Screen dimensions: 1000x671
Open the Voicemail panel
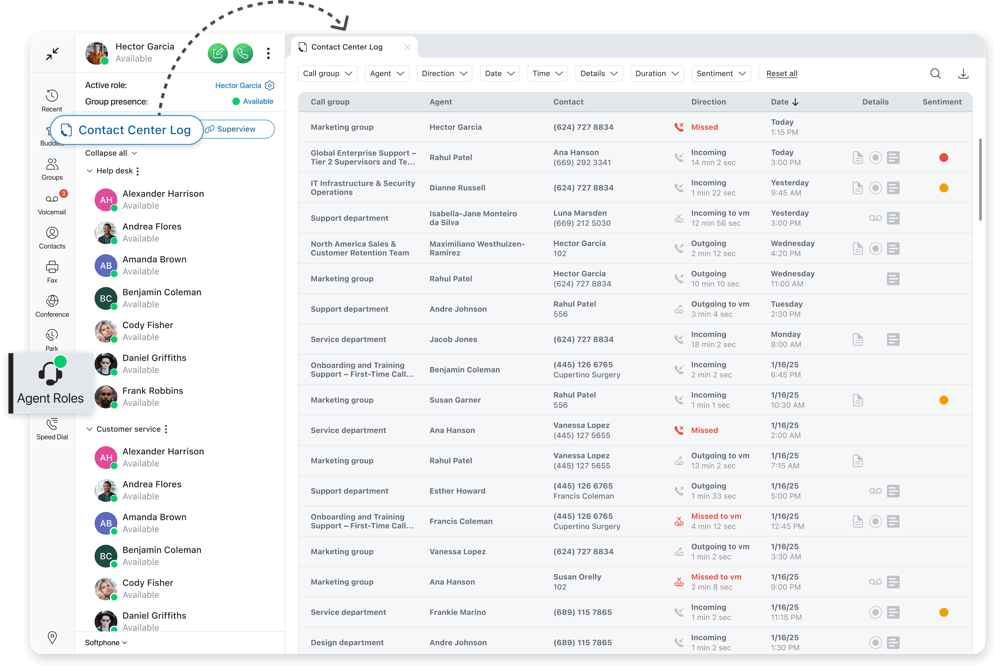click(52, 200)
